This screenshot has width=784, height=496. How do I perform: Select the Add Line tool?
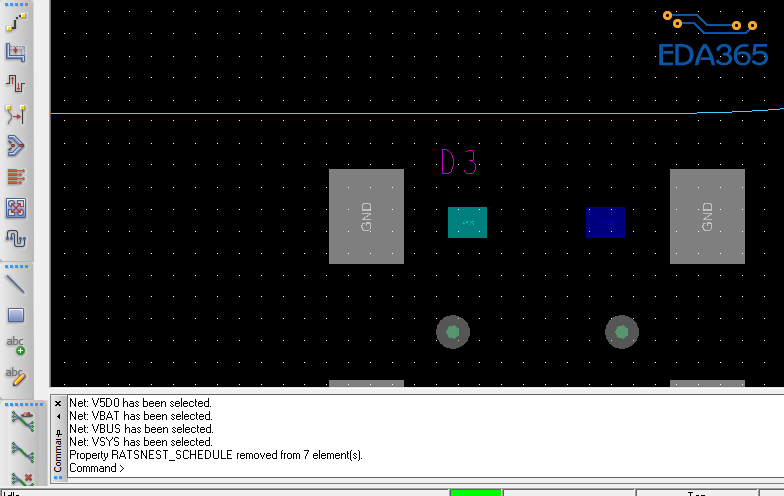[16, 284]
